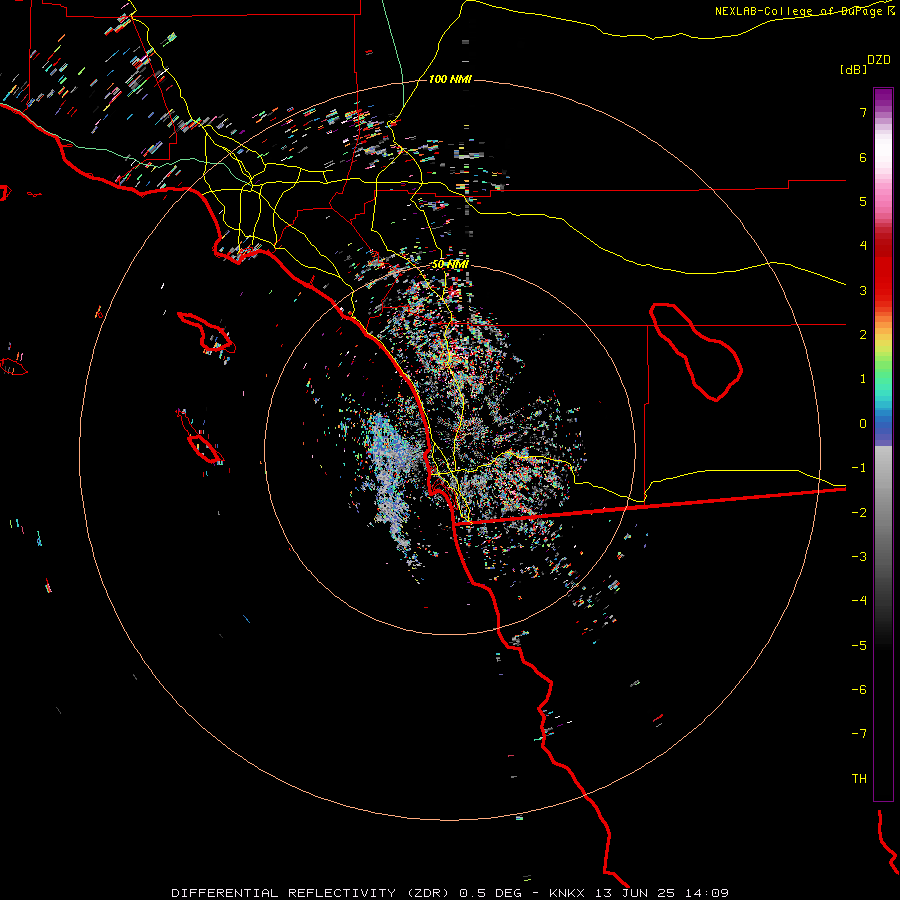Image resolution: width=900 pixels, height=900 pixels.
Task: Click the color scale value -5
Action: pyautogui.click(x=859, y=646)
